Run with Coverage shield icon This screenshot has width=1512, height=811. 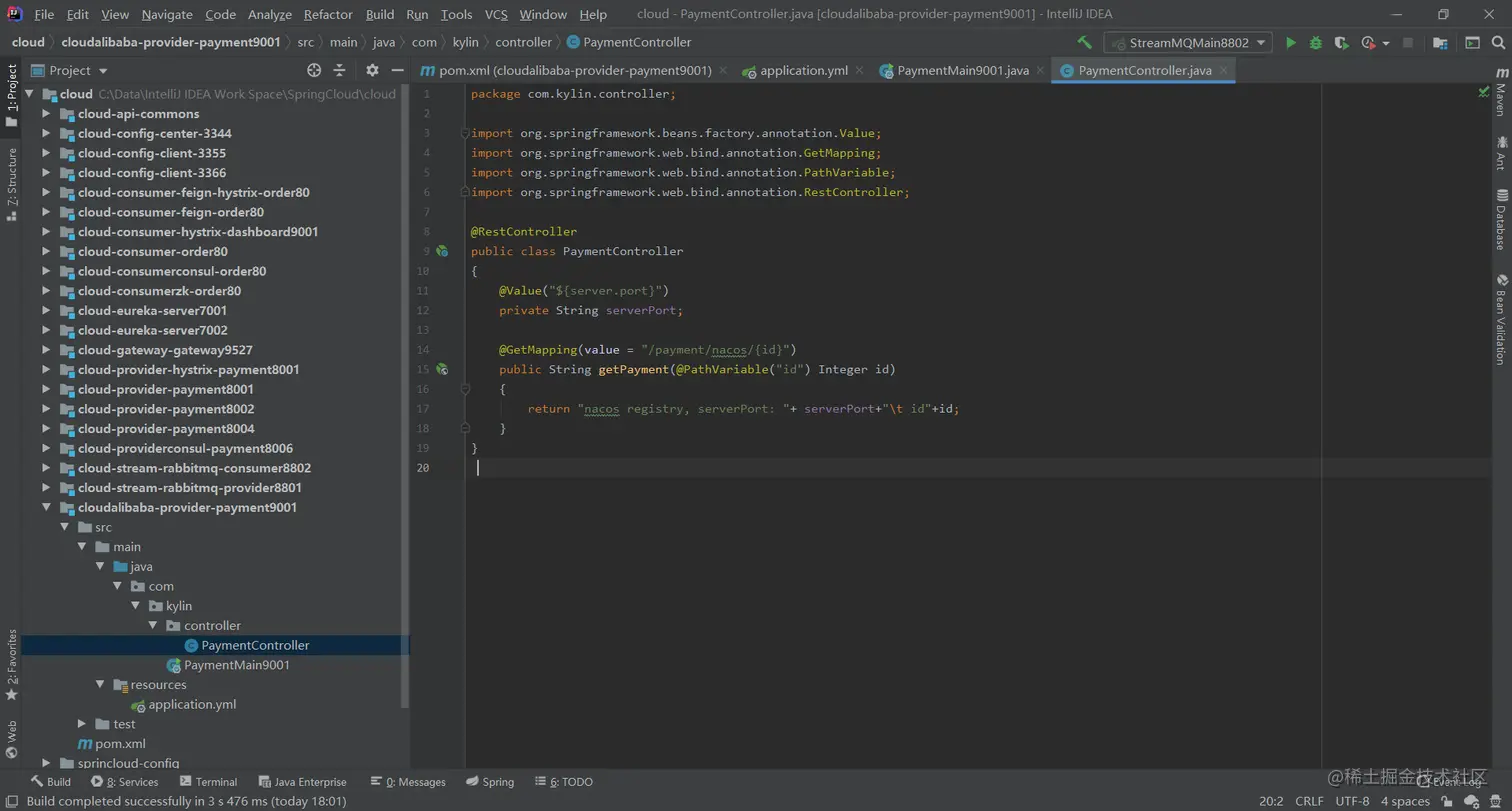point(1342,43)
